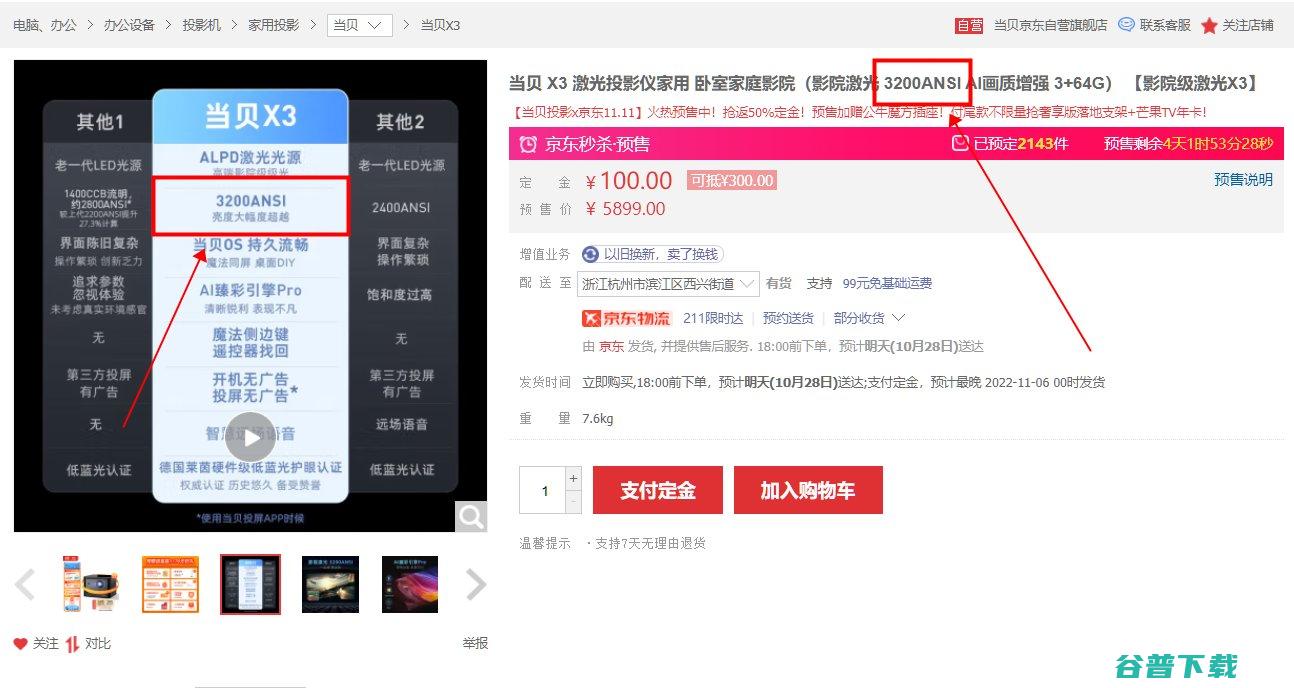Show previous thumbnails with left arrow

[25, 585]
